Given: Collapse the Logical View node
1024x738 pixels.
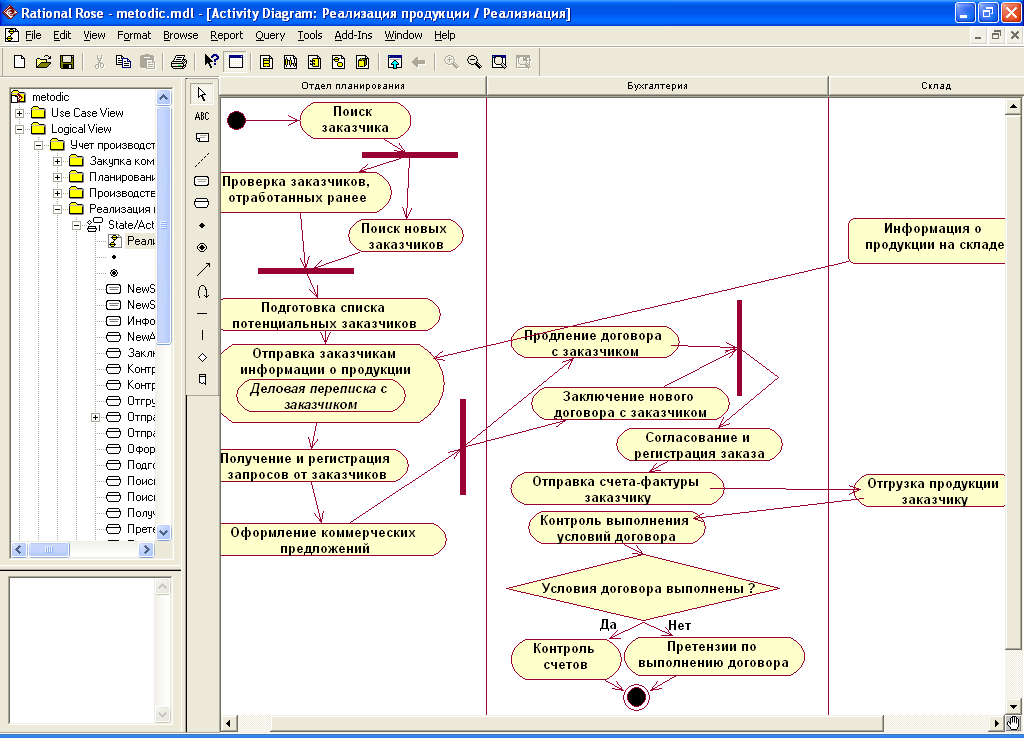Looking at the screenshot, I should click(20, 129).
